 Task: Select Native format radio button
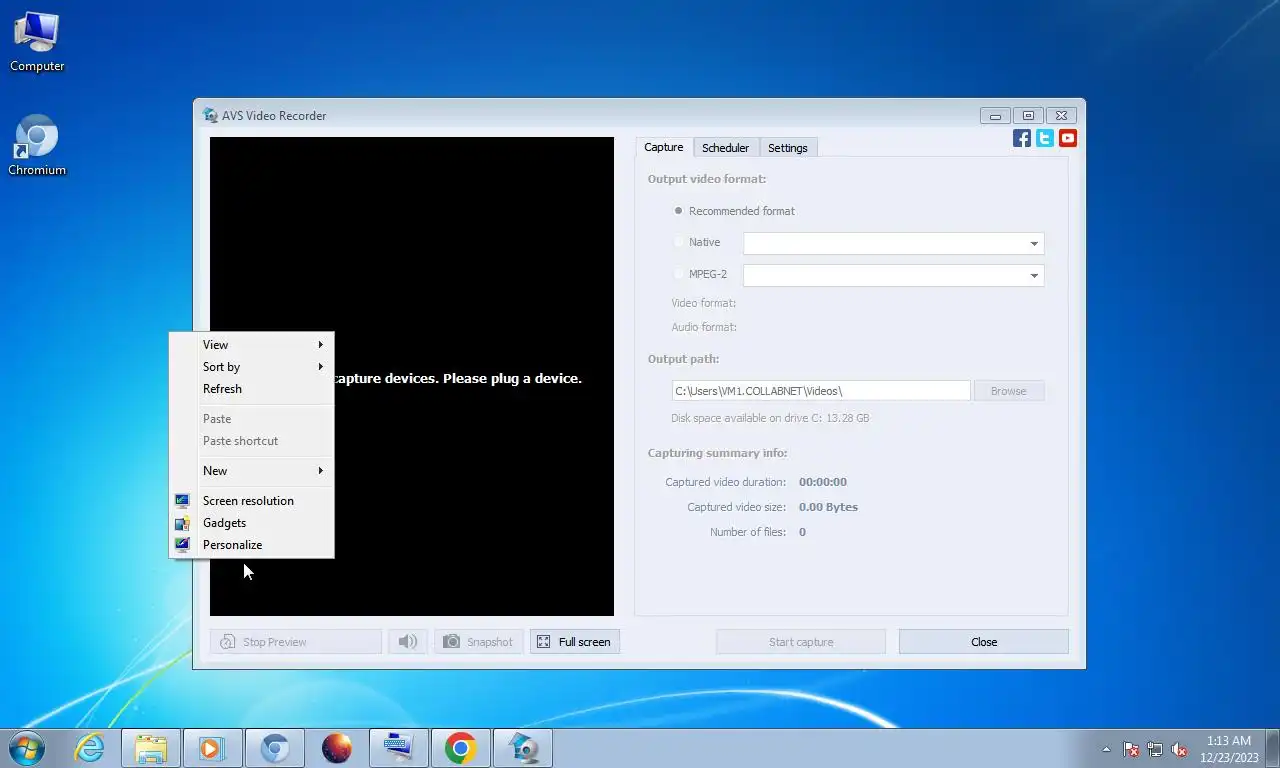click(x=679, y=242)
